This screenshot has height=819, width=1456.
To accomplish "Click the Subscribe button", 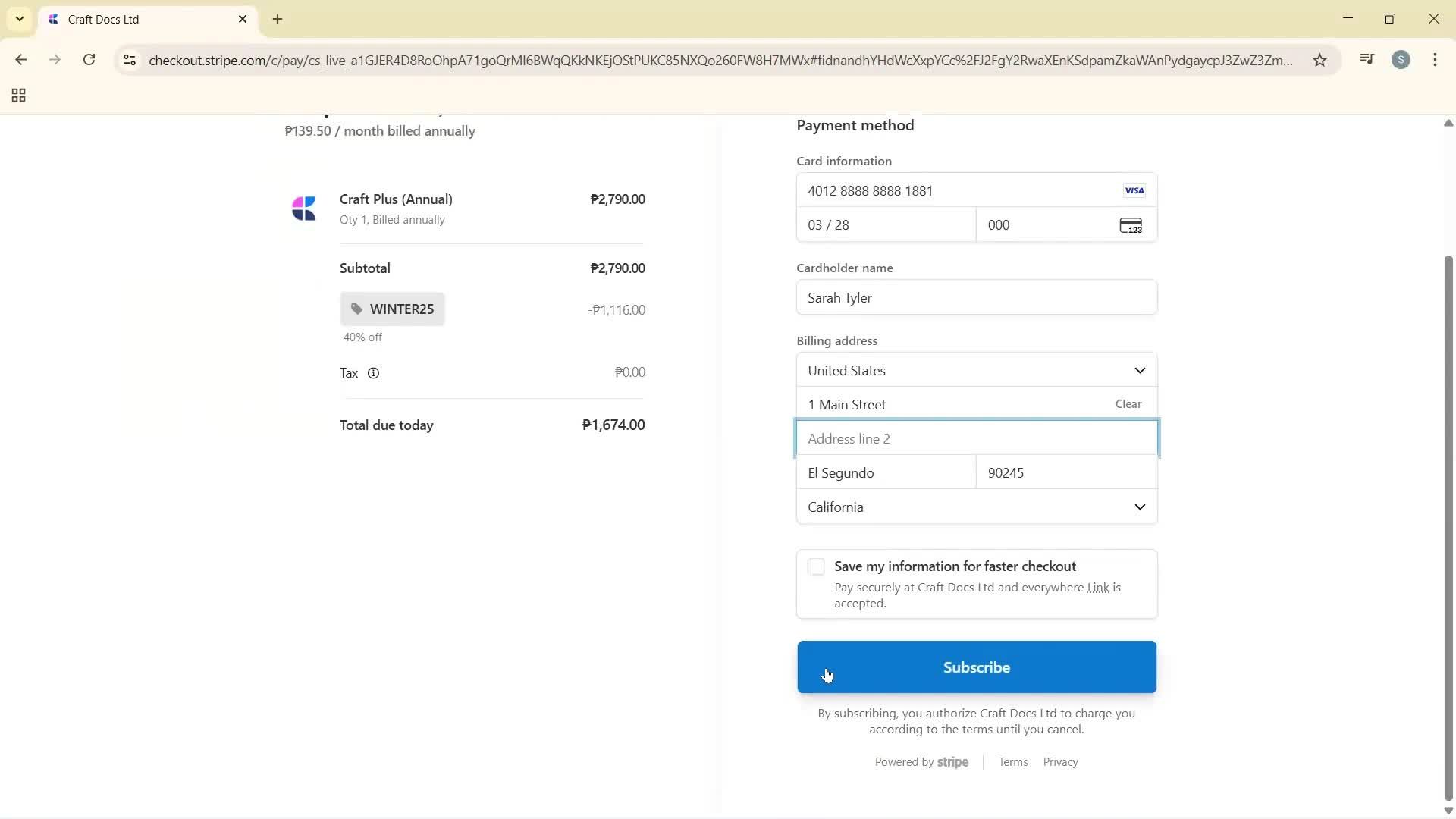I will coord(976,667).
